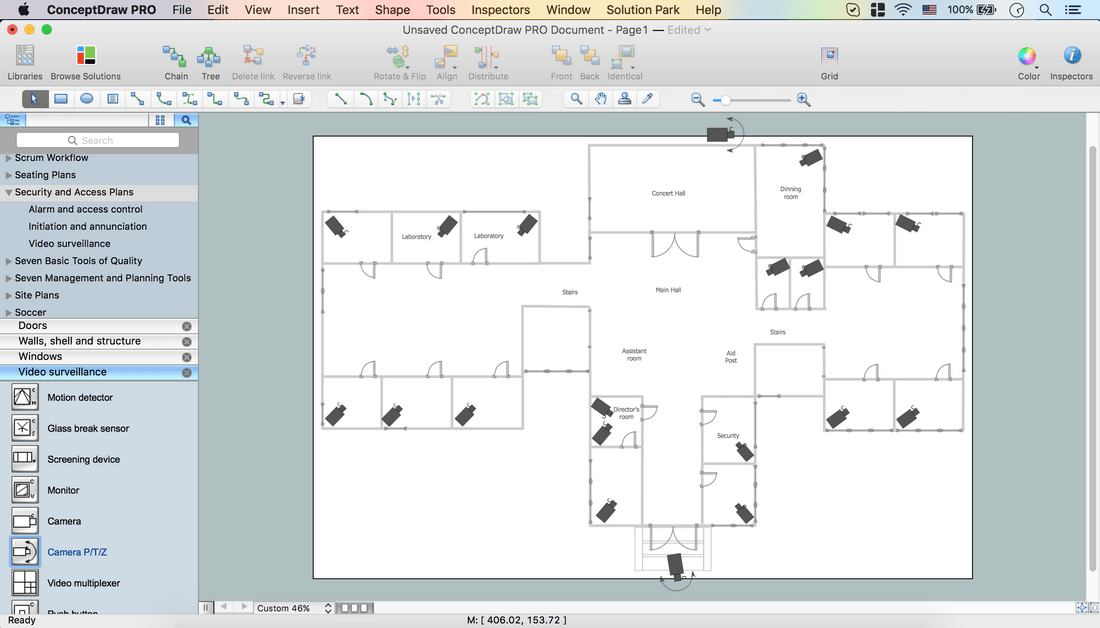Close the Doors library

tap(187, 326)
